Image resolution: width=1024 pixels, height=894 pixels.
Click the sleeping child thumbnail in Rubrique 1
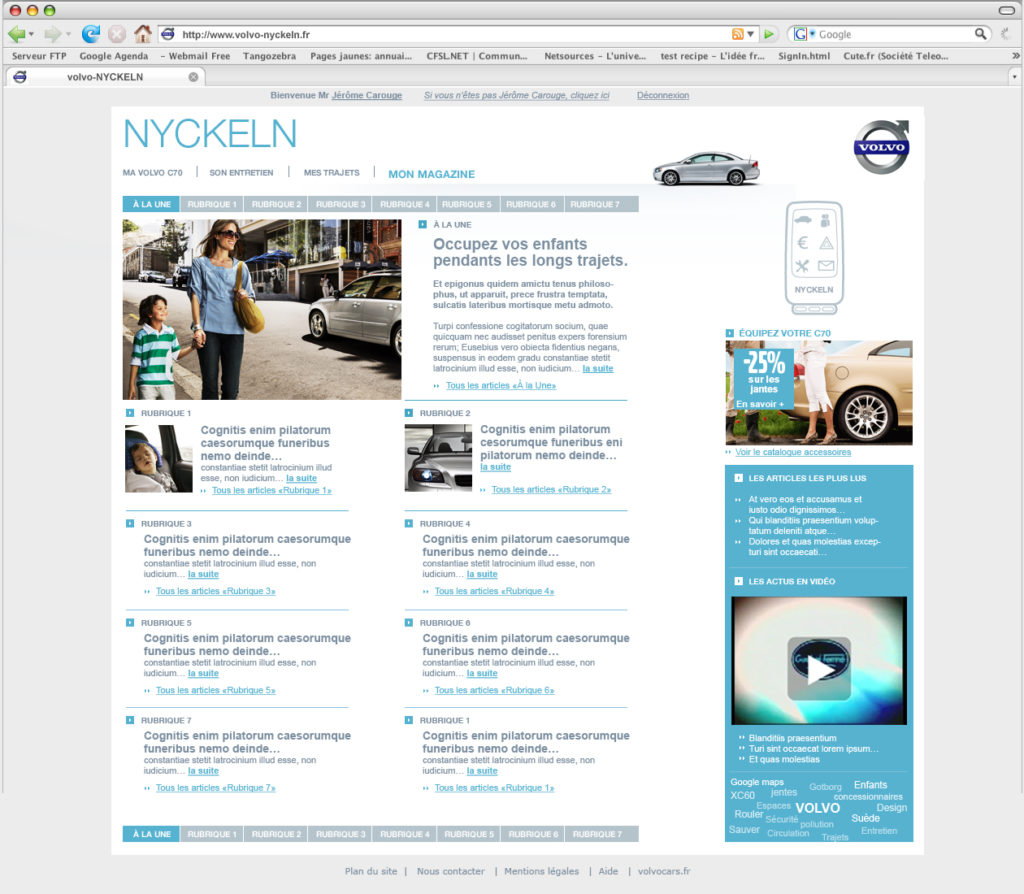[x=159, y=458]
